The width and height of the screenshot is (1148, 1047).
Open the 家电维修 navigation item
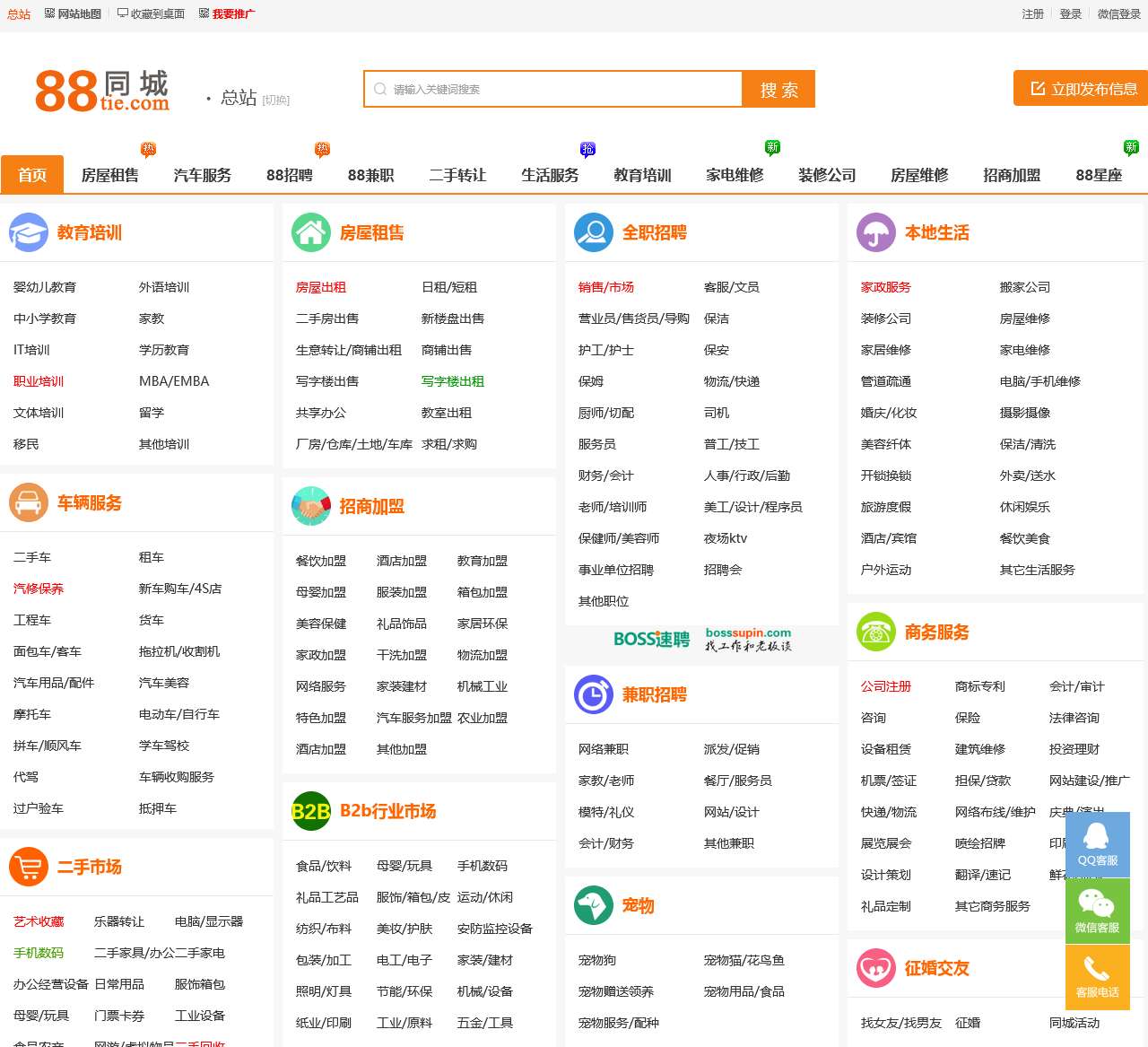(x=735, y=176)
